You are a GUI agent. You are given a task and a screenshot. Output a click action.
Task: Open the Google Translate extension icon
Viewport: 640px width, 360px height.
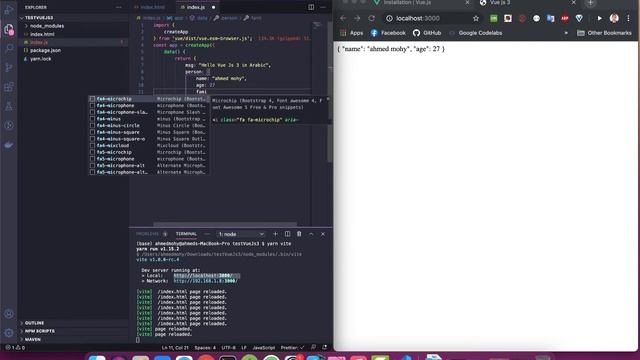(x=551, y=18)
